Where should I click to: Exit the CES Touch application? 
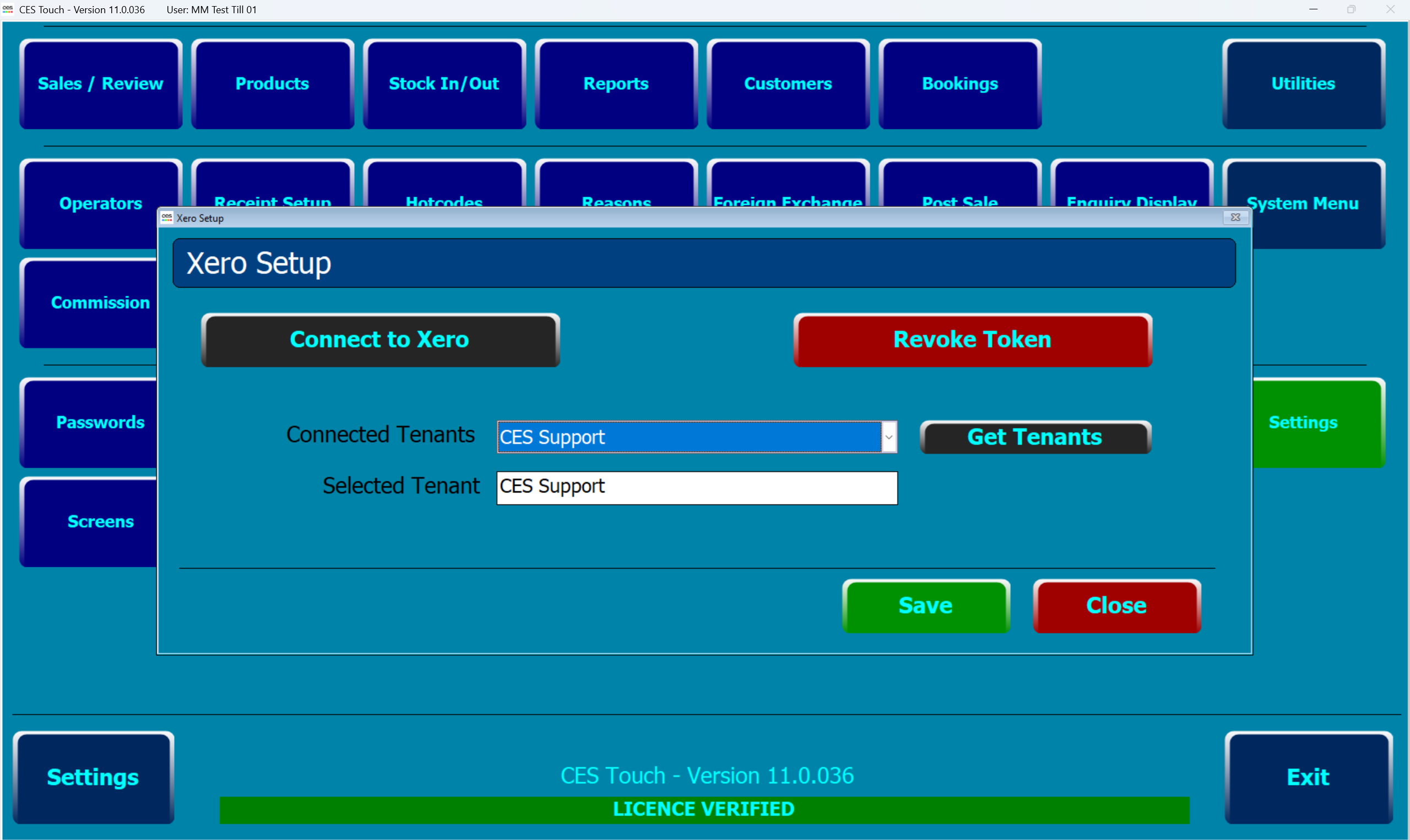coord(1308,777)
